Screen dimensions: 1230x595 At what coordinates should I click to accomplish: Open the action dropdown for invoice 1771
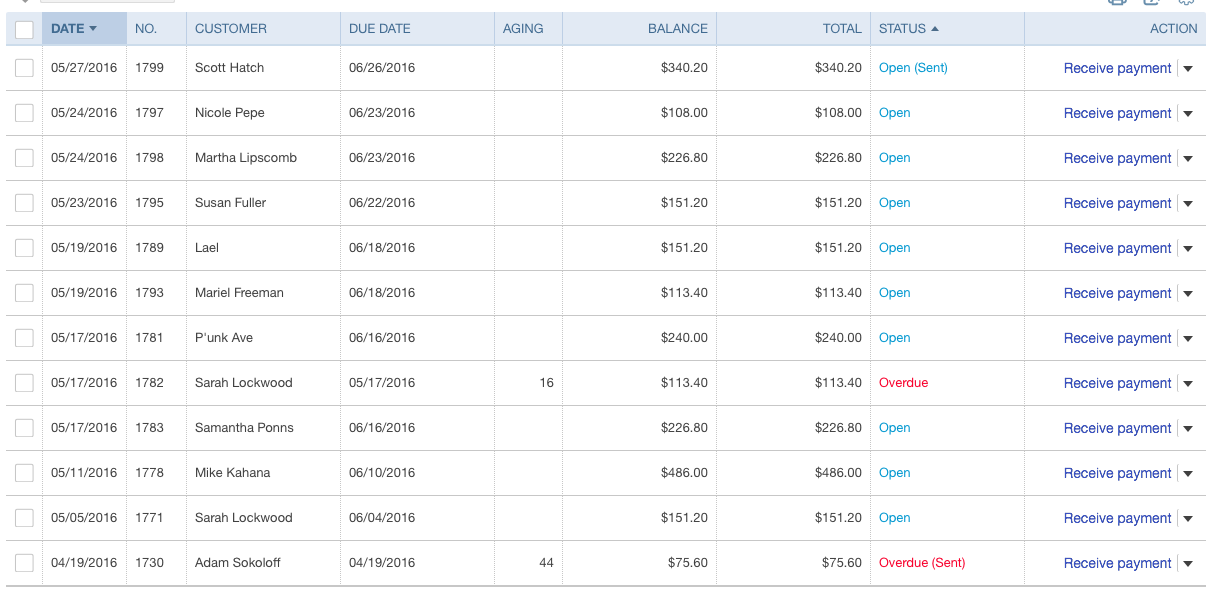tap(1188, 519)
